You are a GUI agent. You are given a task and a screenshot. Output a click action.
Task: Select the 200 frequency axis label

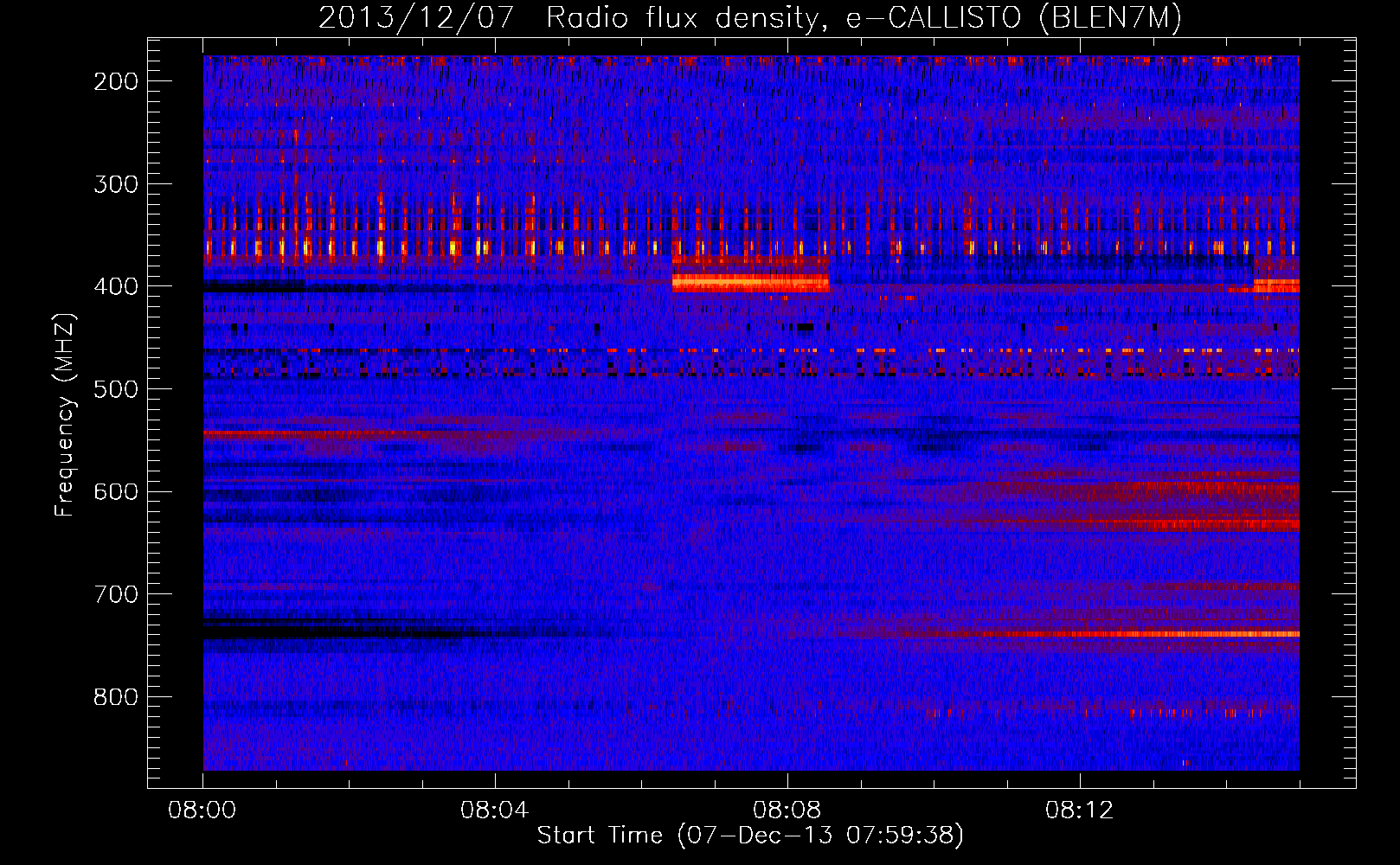(115, 81)
